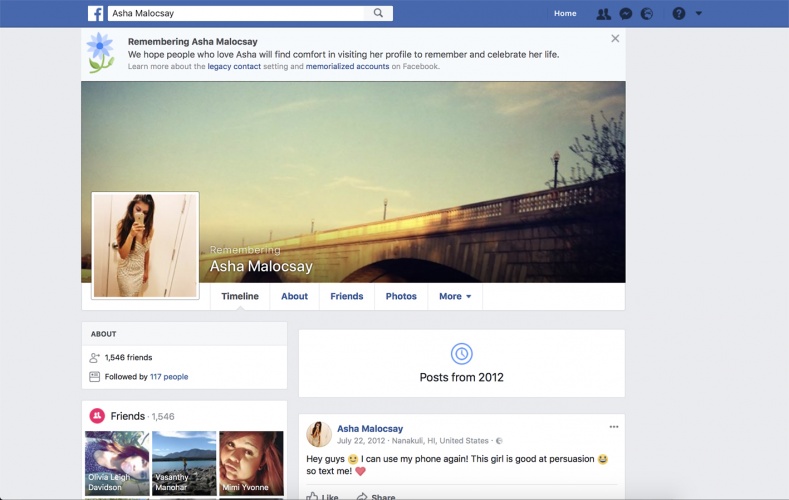Click the ABOUT panel header
The width and height of the screenshot is (789, 500).
coord(184,334)
